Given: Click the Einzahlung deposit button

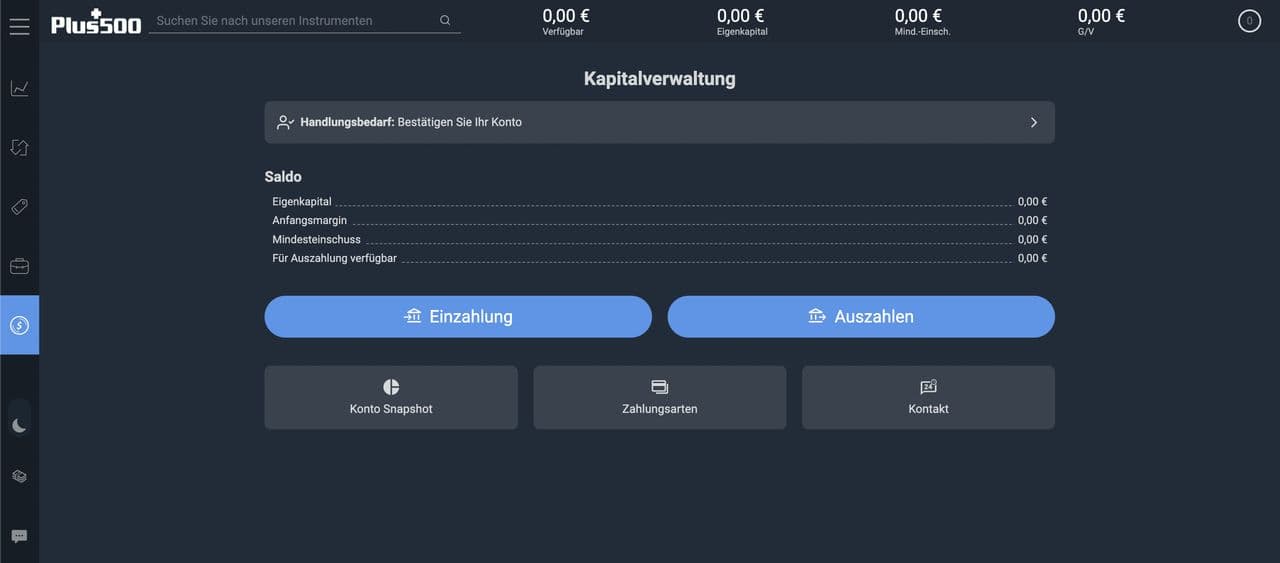Looking at the screenshot, I should (458, 317).
